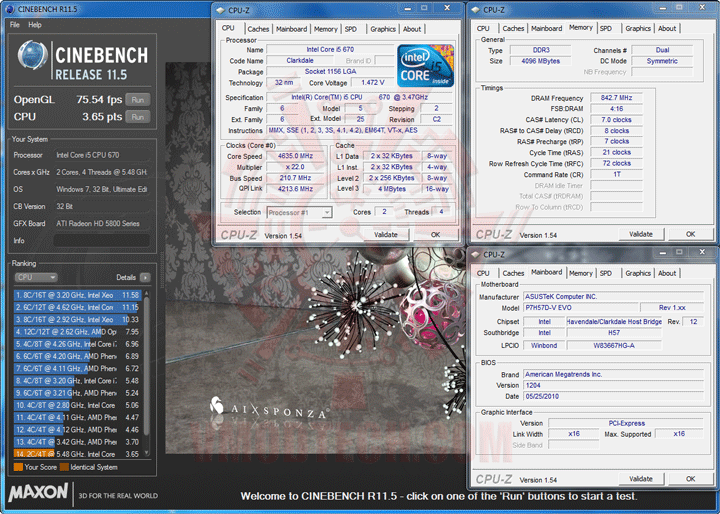Select ranking row 1. 8C/16T @ 3.20 GHz

tap(77, 295)
